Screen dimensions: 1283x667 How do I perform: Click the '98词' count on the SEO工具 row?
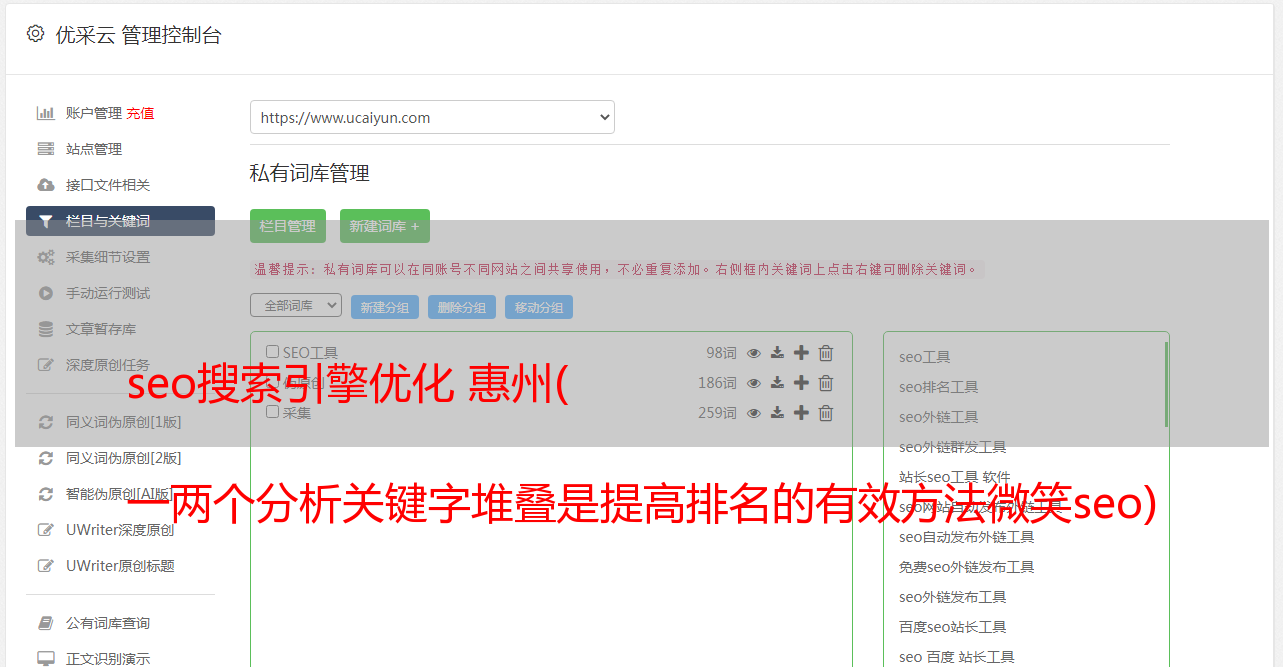(721, 353)
